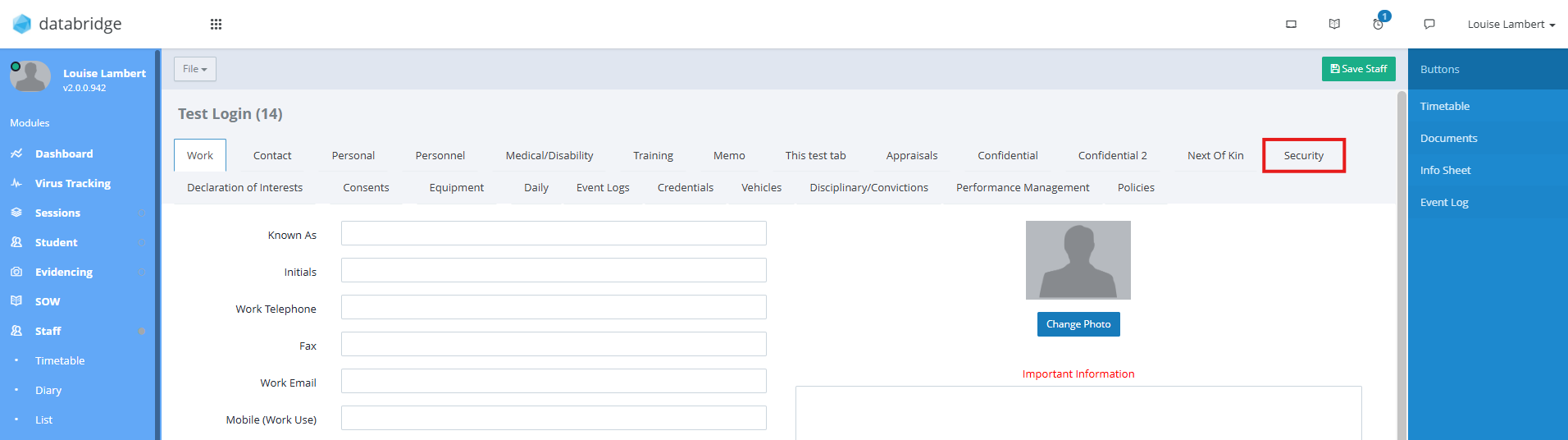Image resolution: width=1568 pixels, height=440 pixels.
Task: Open Diary under Staff in sidebar
Action: point(48,390)
